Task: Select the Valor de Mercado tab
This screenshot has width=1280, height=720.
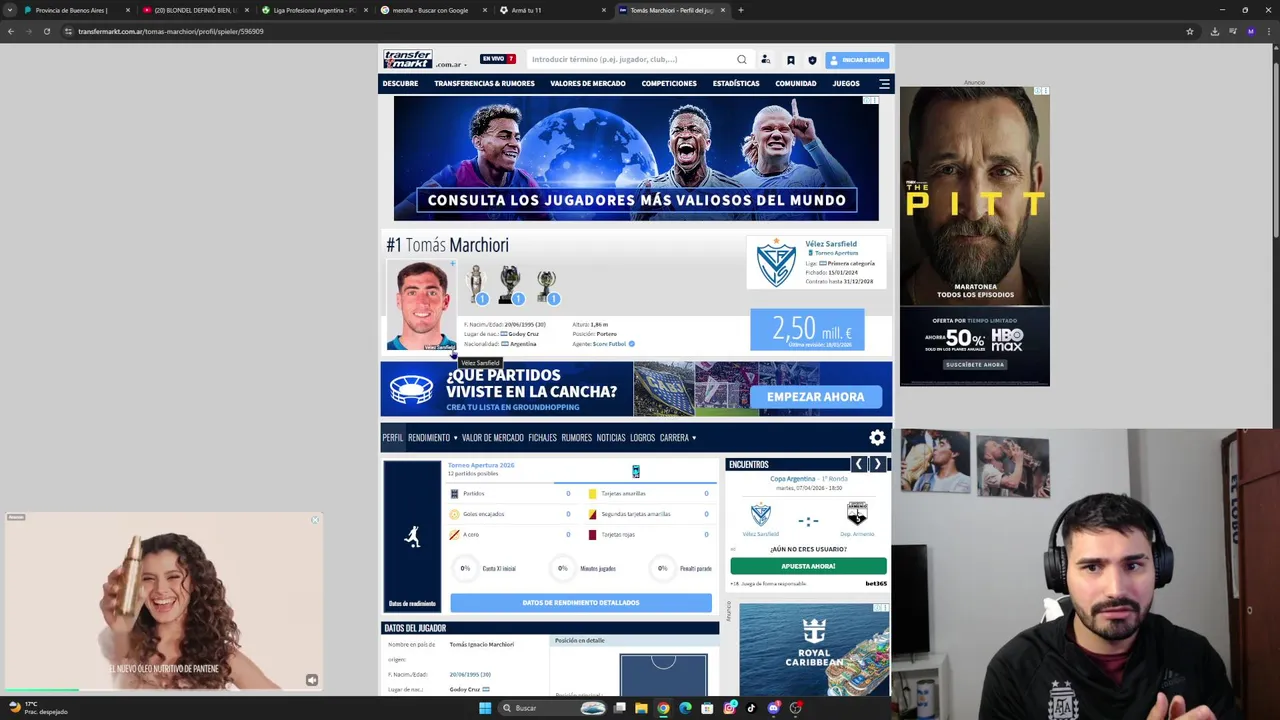Action: point(492,438)
